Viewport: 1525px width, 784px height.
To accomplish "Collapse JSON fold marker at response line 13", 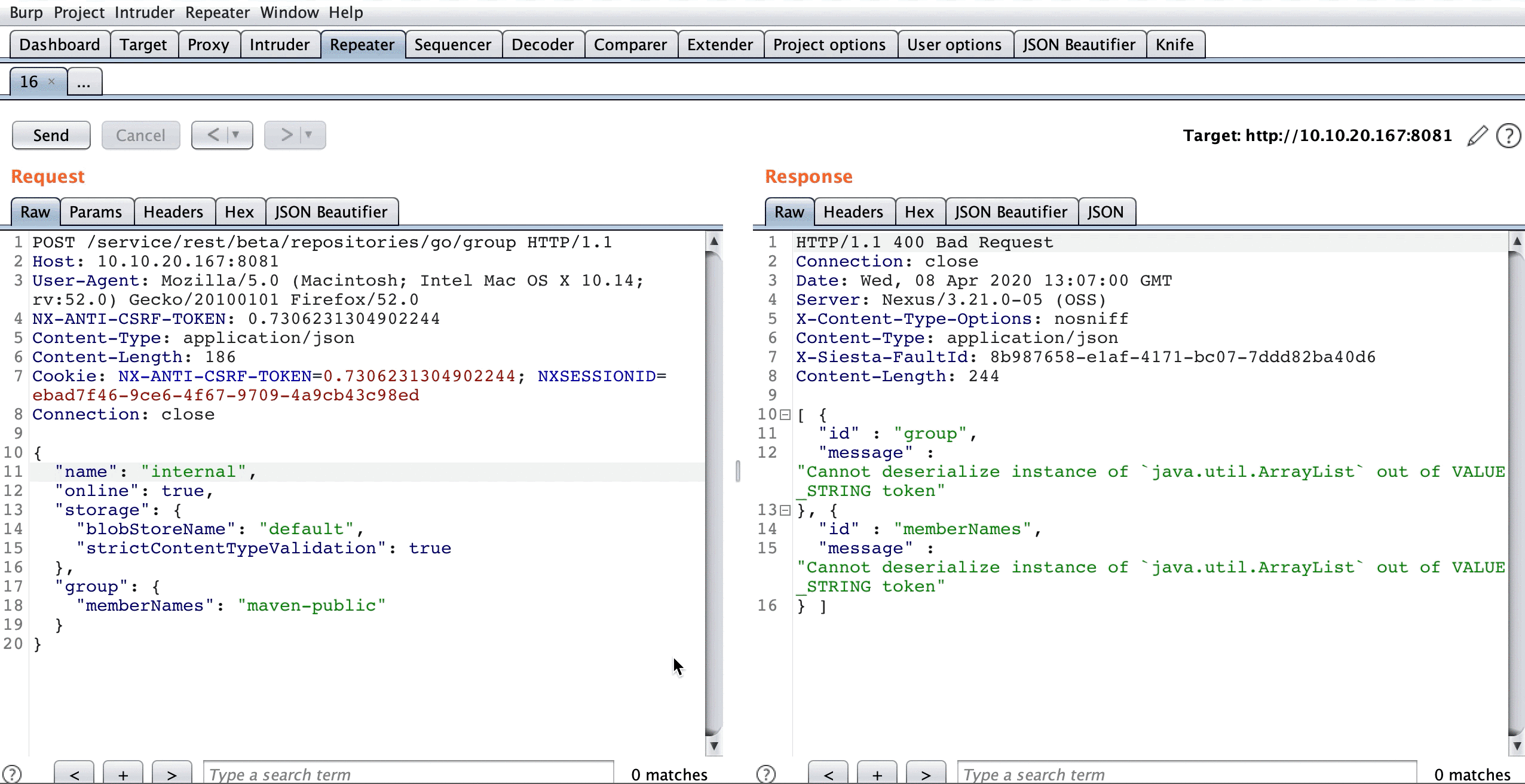I will click(x=785, y=510).
